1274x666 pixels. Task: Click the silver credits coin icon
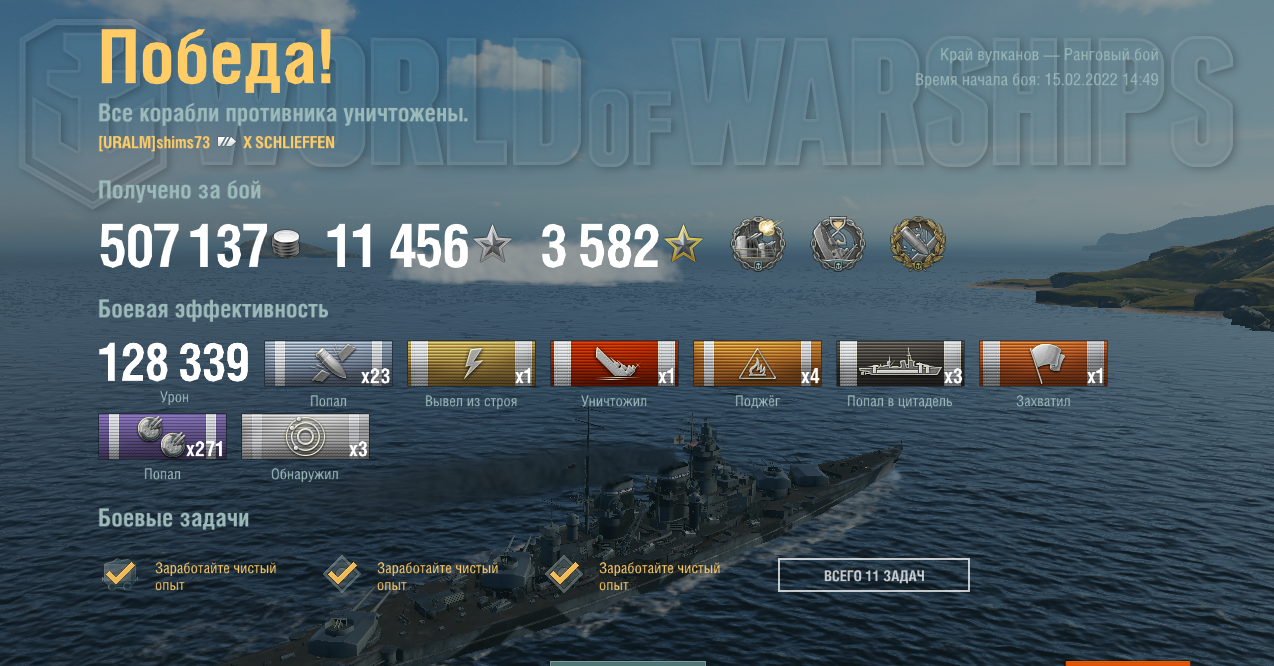287,246
